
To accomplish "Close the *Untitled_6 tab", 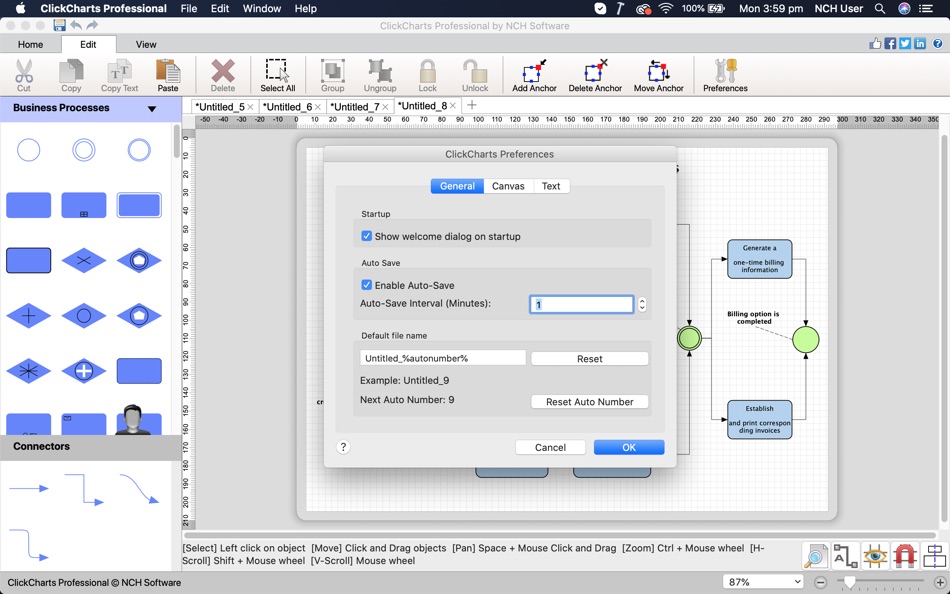I will (x=317, y=107).
